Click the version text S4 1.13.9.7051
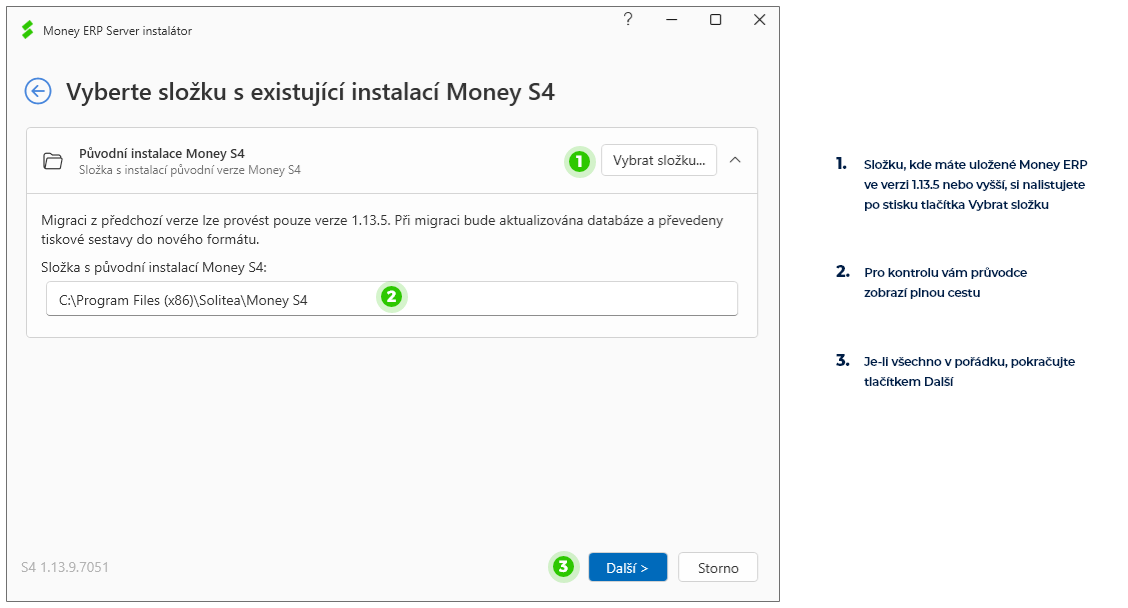This screenshot has width=1128, height=608. point(65,567)
